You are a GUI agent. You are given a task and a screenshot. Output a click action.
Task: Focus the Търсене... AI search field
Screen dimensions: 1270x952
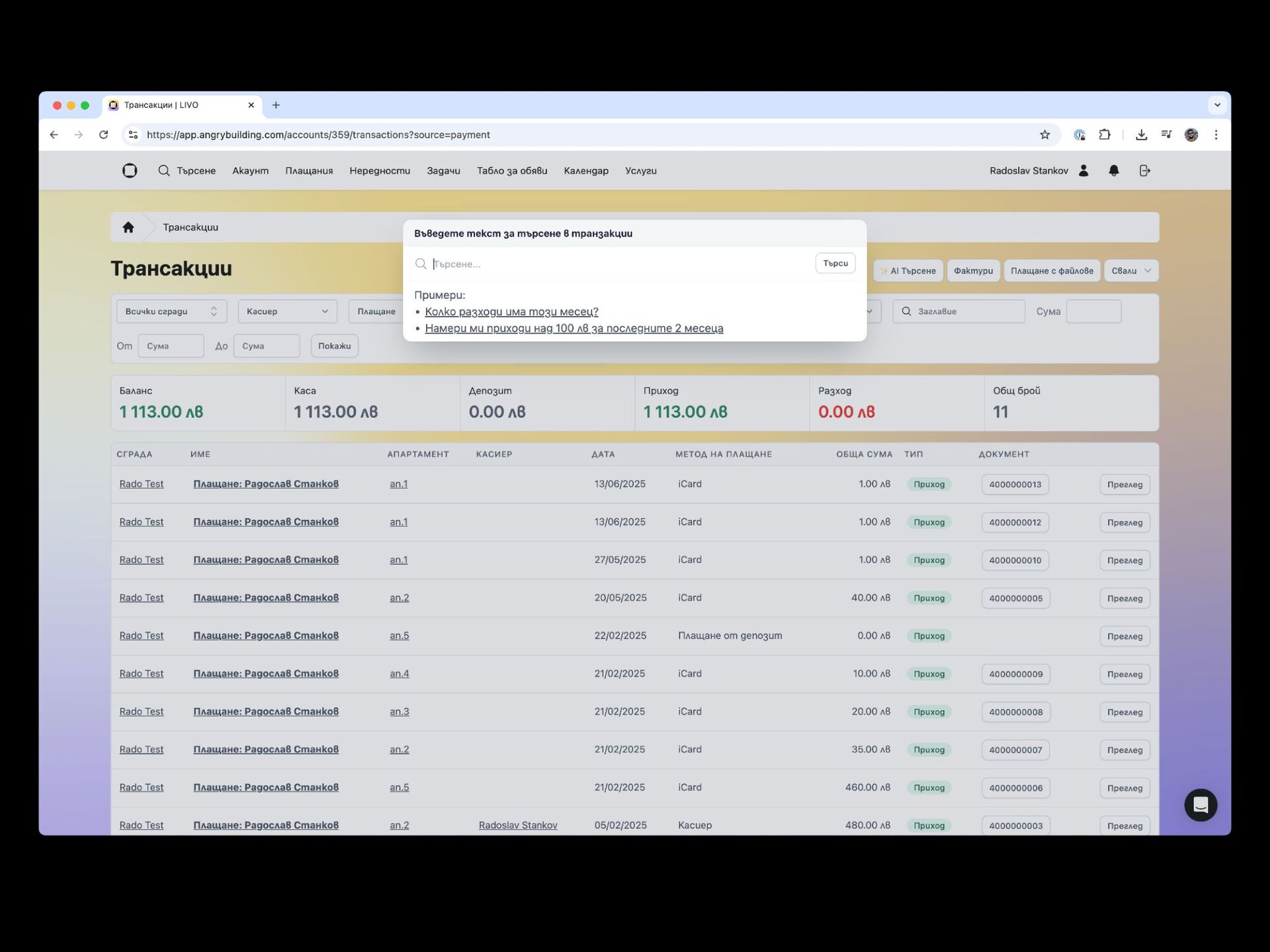tap(620, 264)
